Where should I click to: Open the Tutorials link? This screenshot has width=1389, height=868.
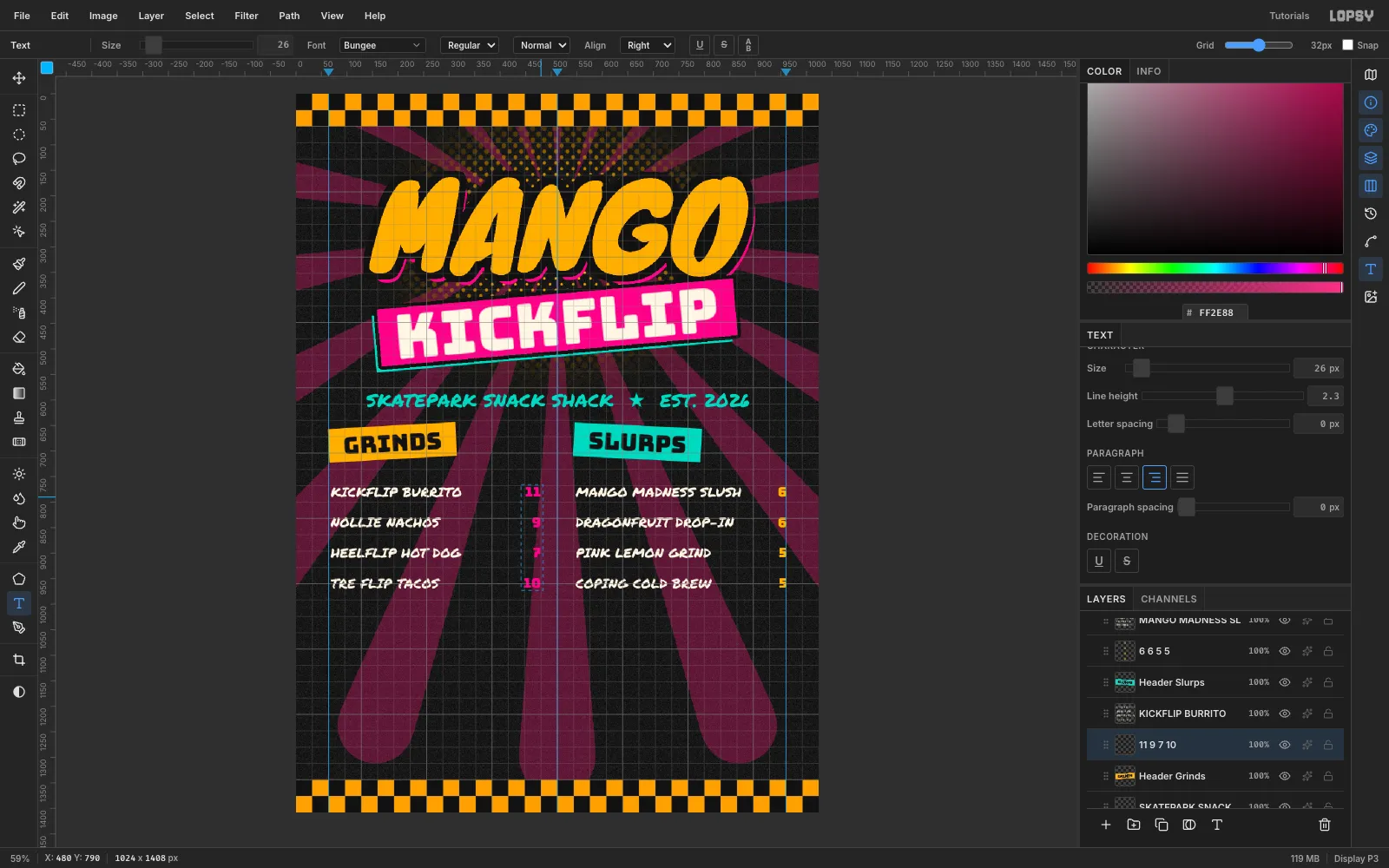click(1289, 16)
